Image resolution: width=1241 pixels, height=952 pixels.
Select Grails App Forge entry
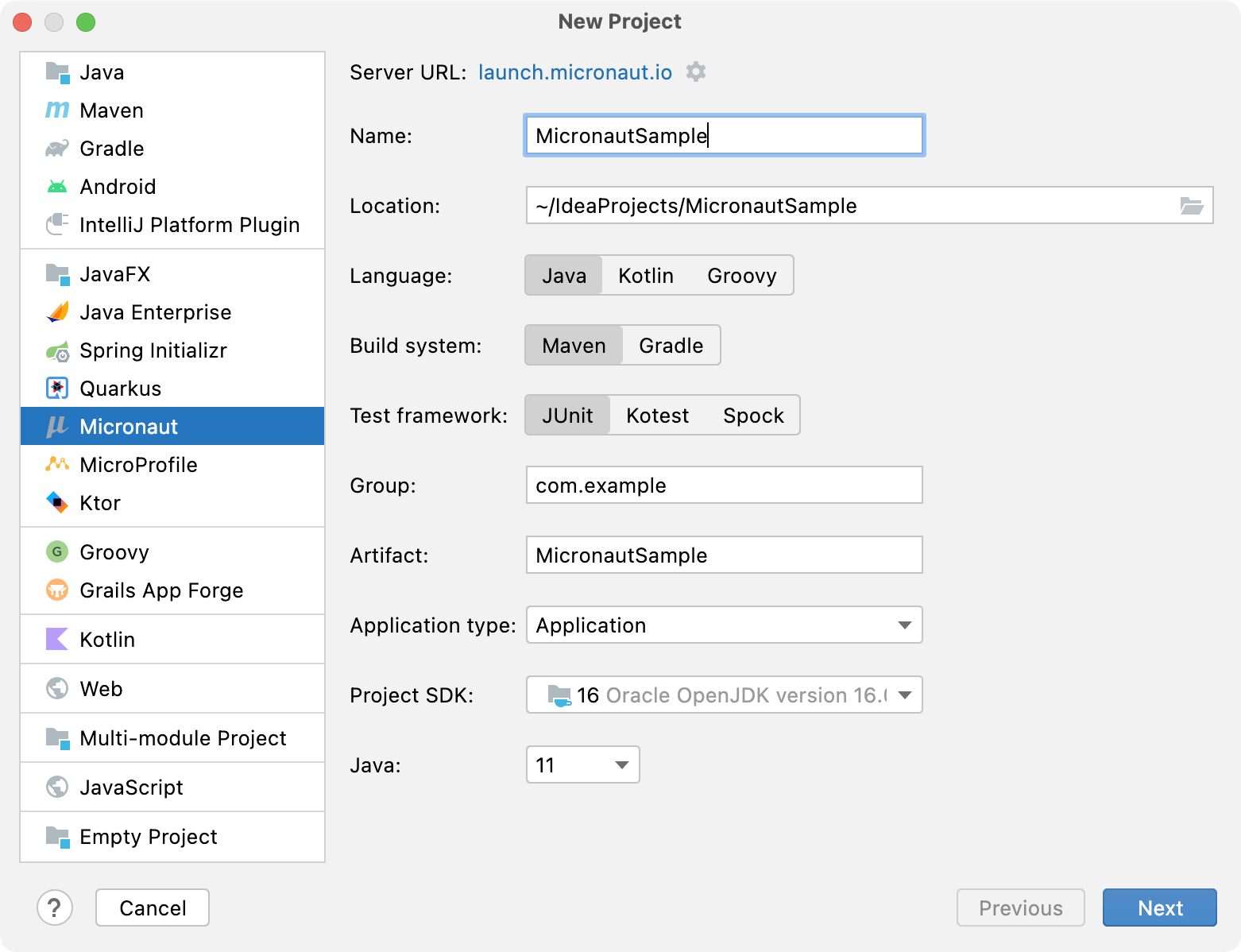[x=172, y=590]
